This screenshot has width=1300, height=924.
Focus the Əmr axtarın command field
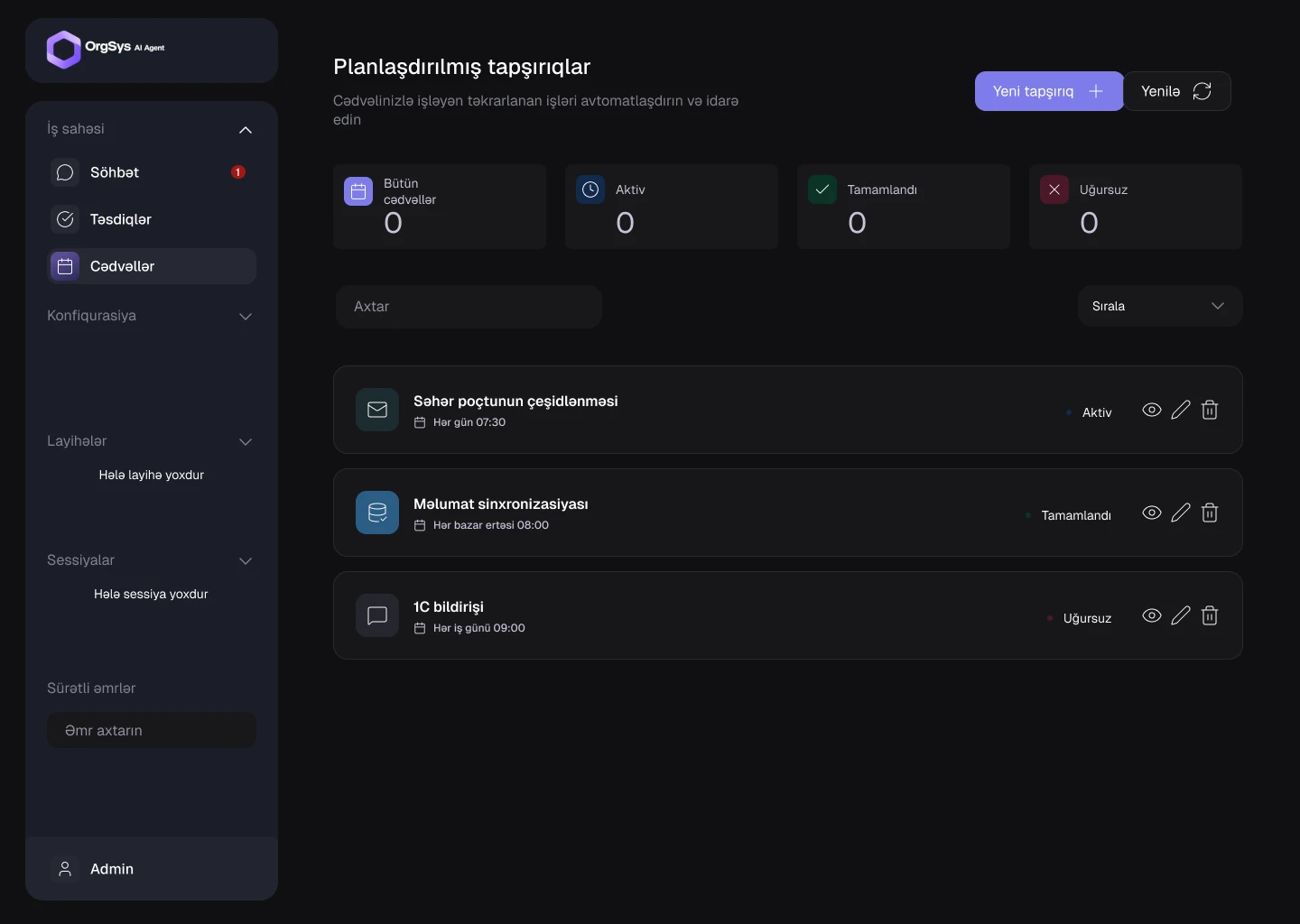click(152, 730)
